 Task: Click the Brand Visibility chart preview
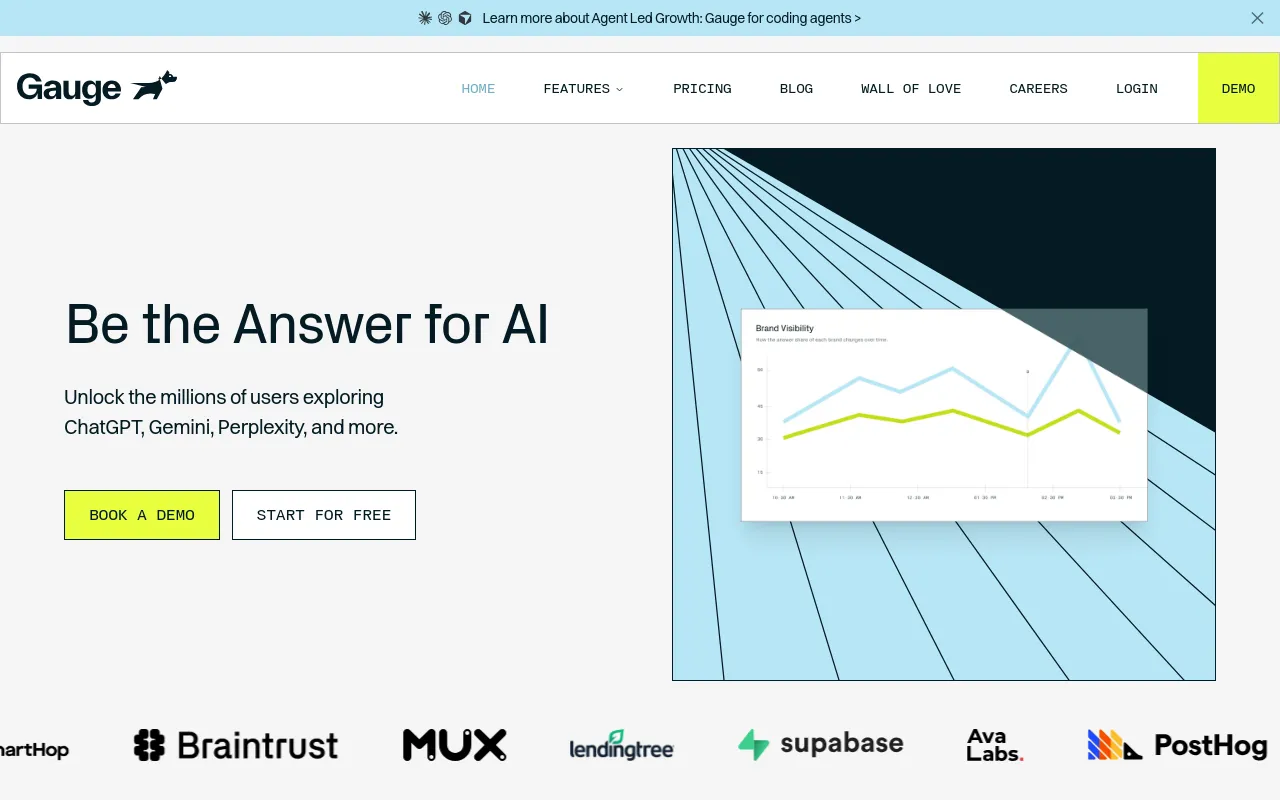pyautogui.click(x=944, y=415)
